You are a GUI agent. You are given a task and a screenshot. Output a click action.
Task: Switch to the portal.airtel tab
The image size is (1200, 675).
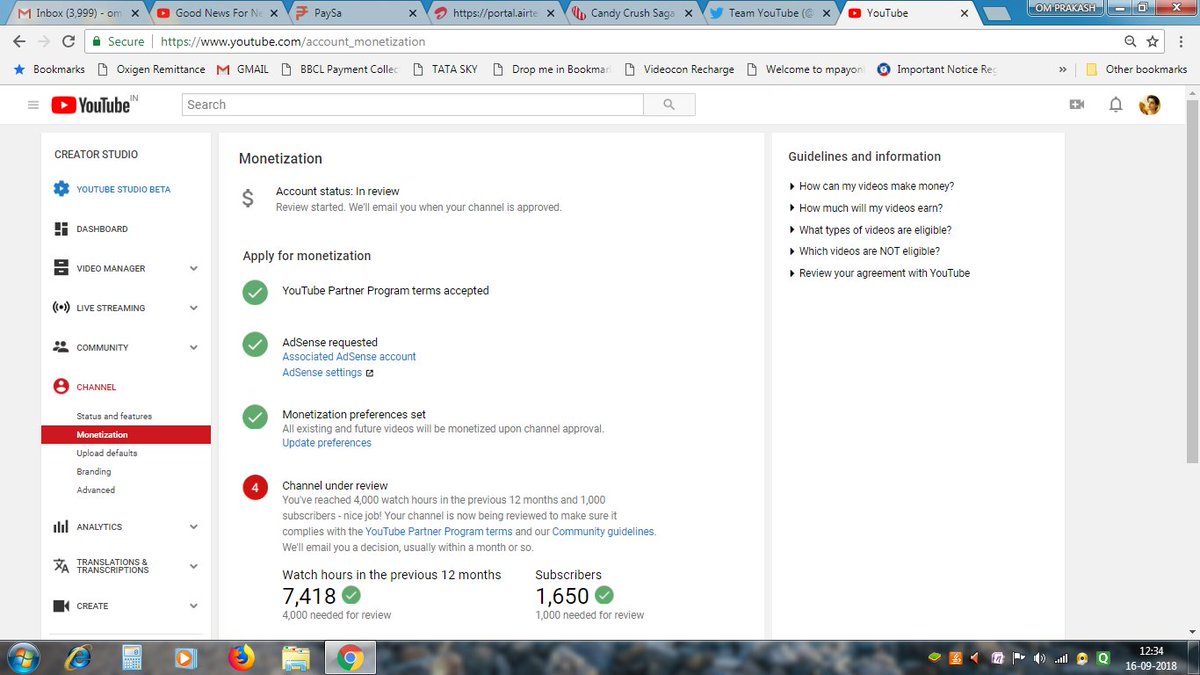(x=492, y=13)
